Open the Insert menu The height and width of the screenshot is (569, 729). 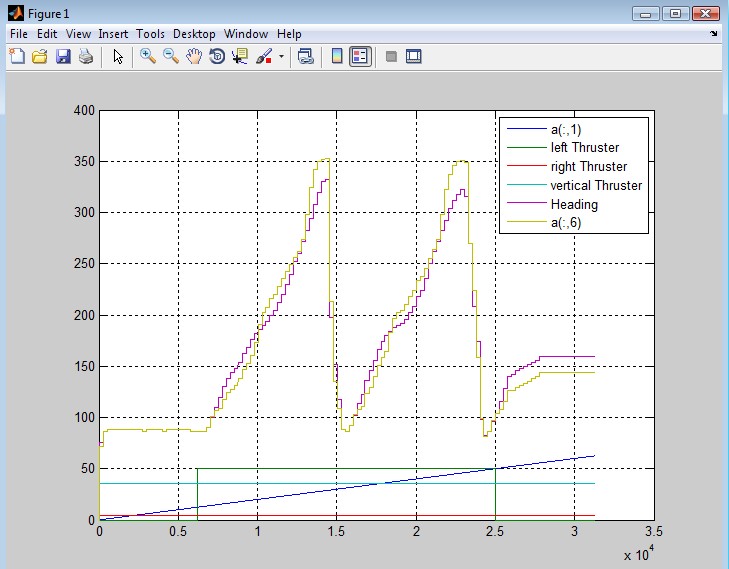coord(113,34)
